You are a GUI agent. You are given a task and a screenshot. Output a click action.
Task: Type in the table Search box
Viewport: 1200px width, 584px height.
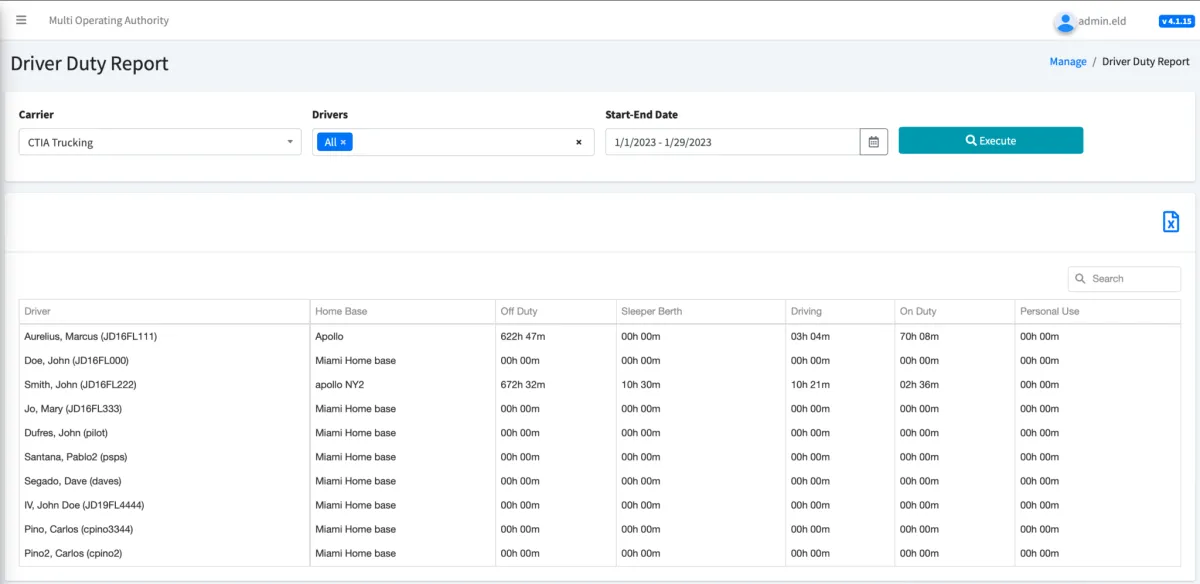pyautogui.click(x=1132, y=279)
